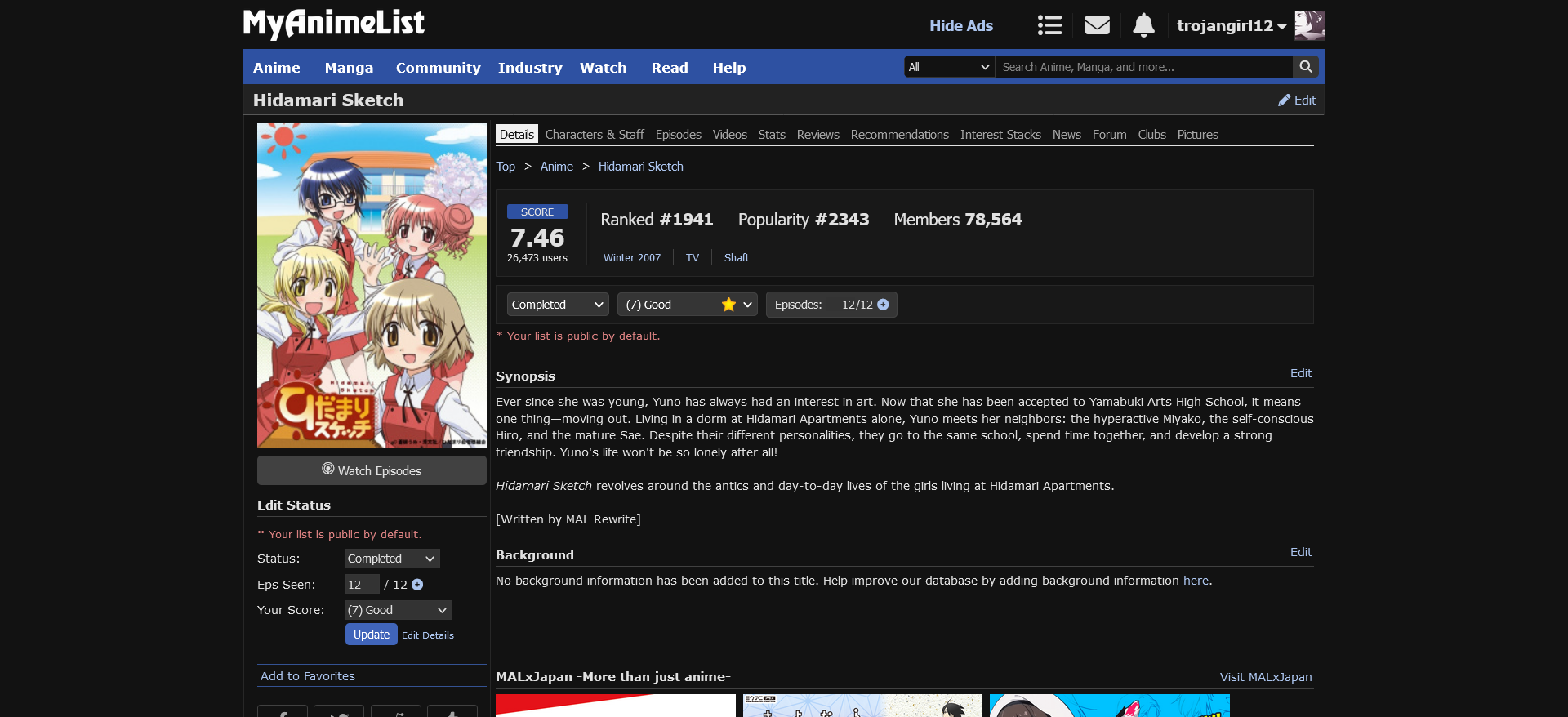
Task: Open the Industry navigation menu
Action: coord(530,68)
